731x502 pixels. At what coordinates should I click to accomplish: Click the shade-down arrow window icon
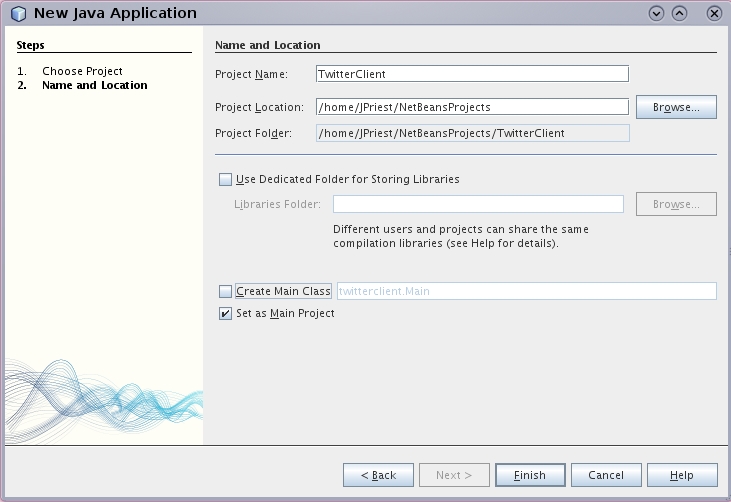[656, 14]
